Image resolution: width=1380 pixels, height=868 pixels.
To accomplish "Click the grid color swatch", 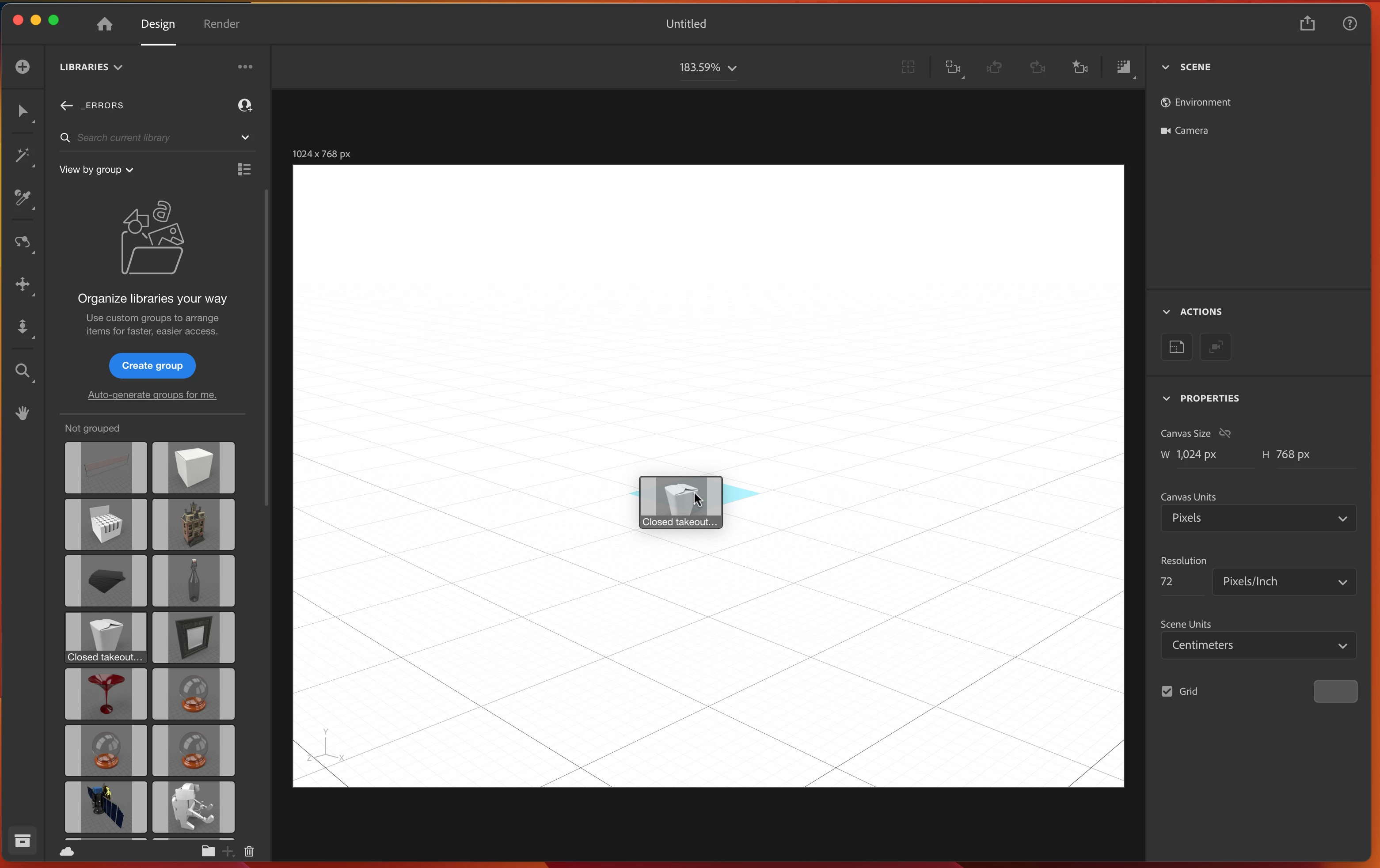I will click(x=1335, y=692).
